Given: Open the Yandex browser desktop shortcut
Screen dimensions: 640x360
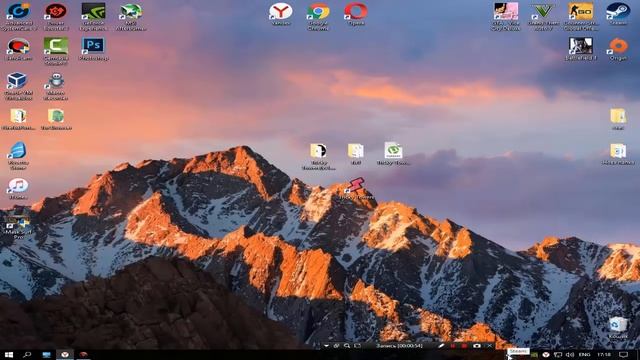Looking at the screenshot, I should (281, 14).
